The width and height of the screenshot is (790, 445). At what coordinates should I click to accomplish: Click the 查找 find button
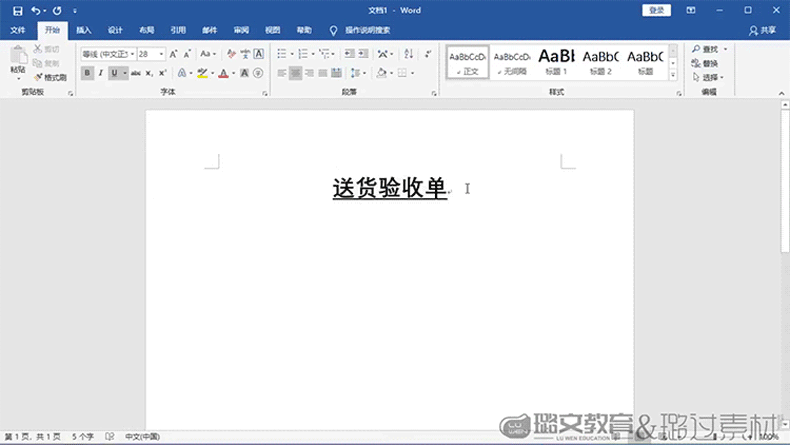click(705, 49)
